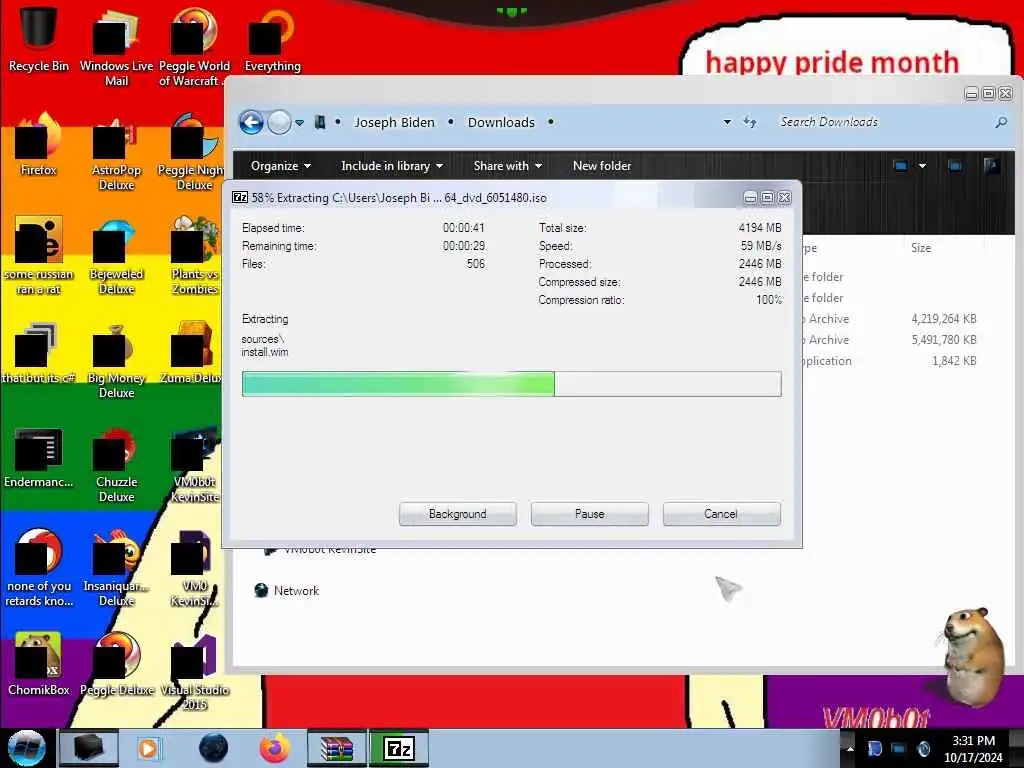The width and height of the screenshot is (1024, 768).
Task: Open Share with dropdown
Action: pos(507,166)
